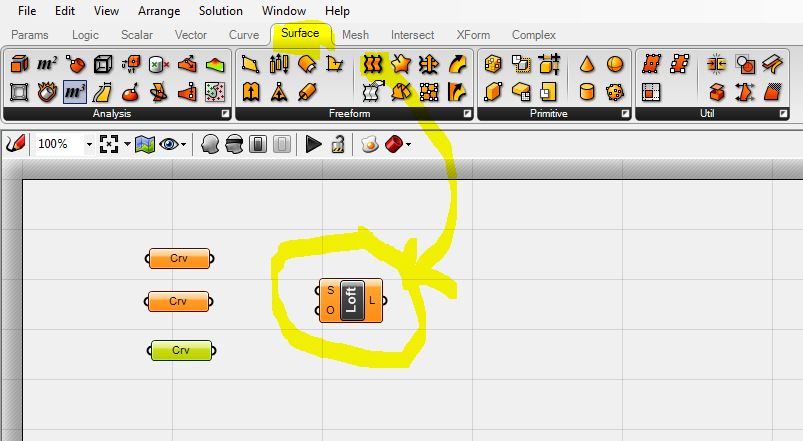Click the Loft component's L output
Screen dimensions: 803x441
(x=372, y=300)
